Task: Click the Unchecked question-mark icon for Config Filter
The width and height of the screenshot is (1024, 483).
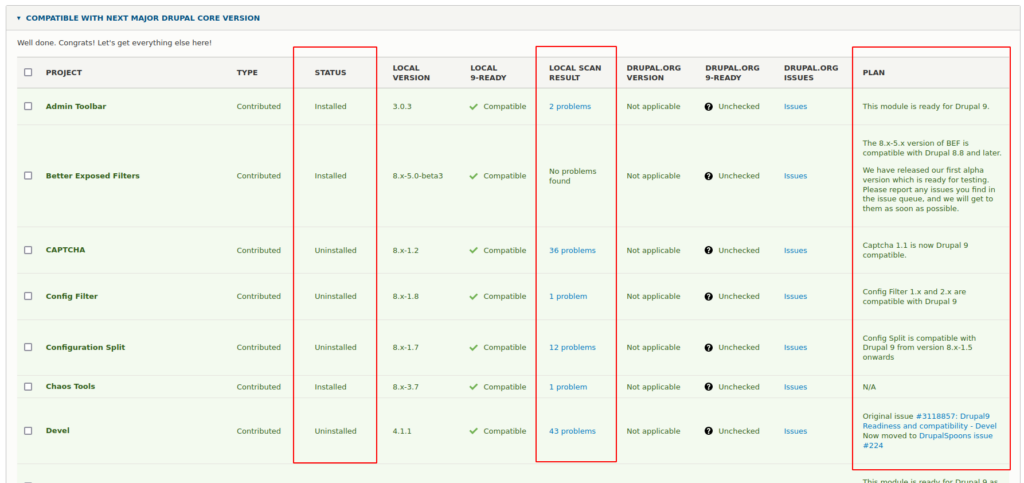Action: [x=709, y=296]
